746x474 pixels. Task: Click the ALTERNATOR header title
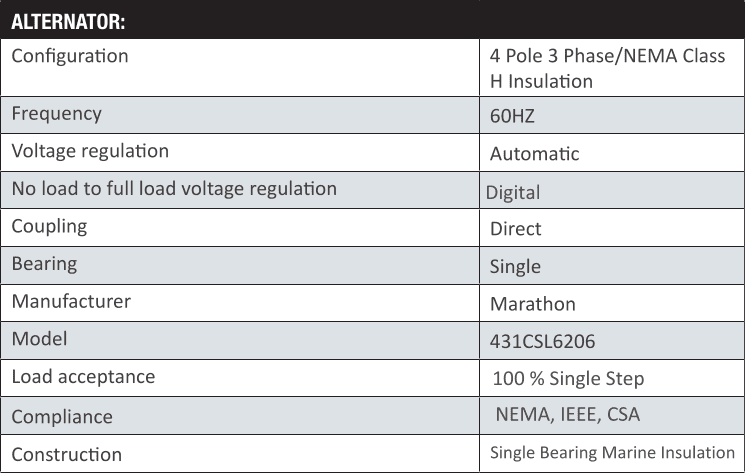(x=68, y=22)
